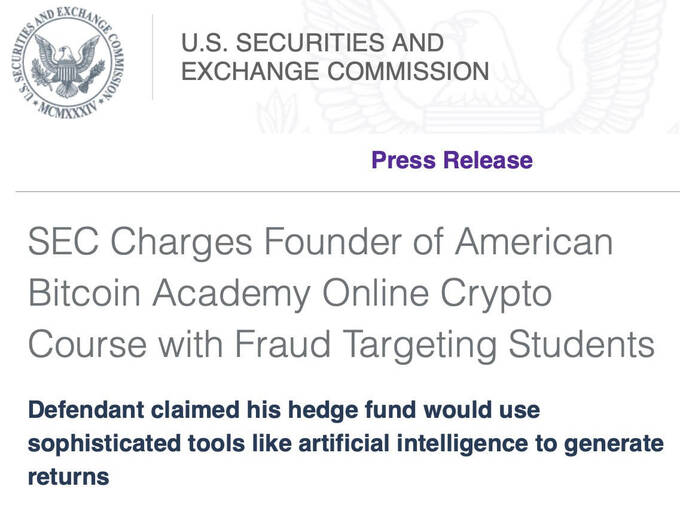Click the eagle emblem inside the seal

coord(67,65)
